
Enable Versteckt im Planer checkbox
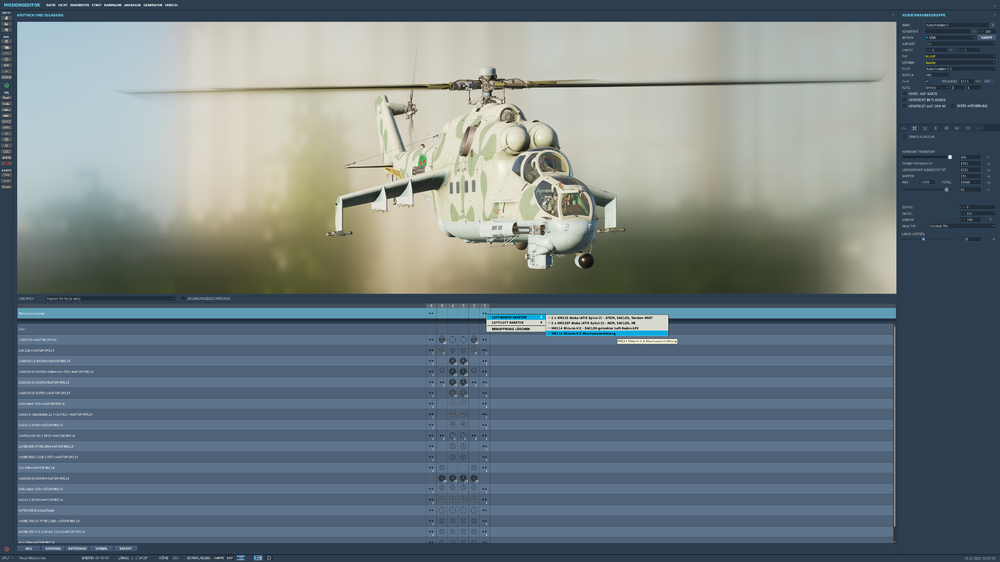(904, 100)
